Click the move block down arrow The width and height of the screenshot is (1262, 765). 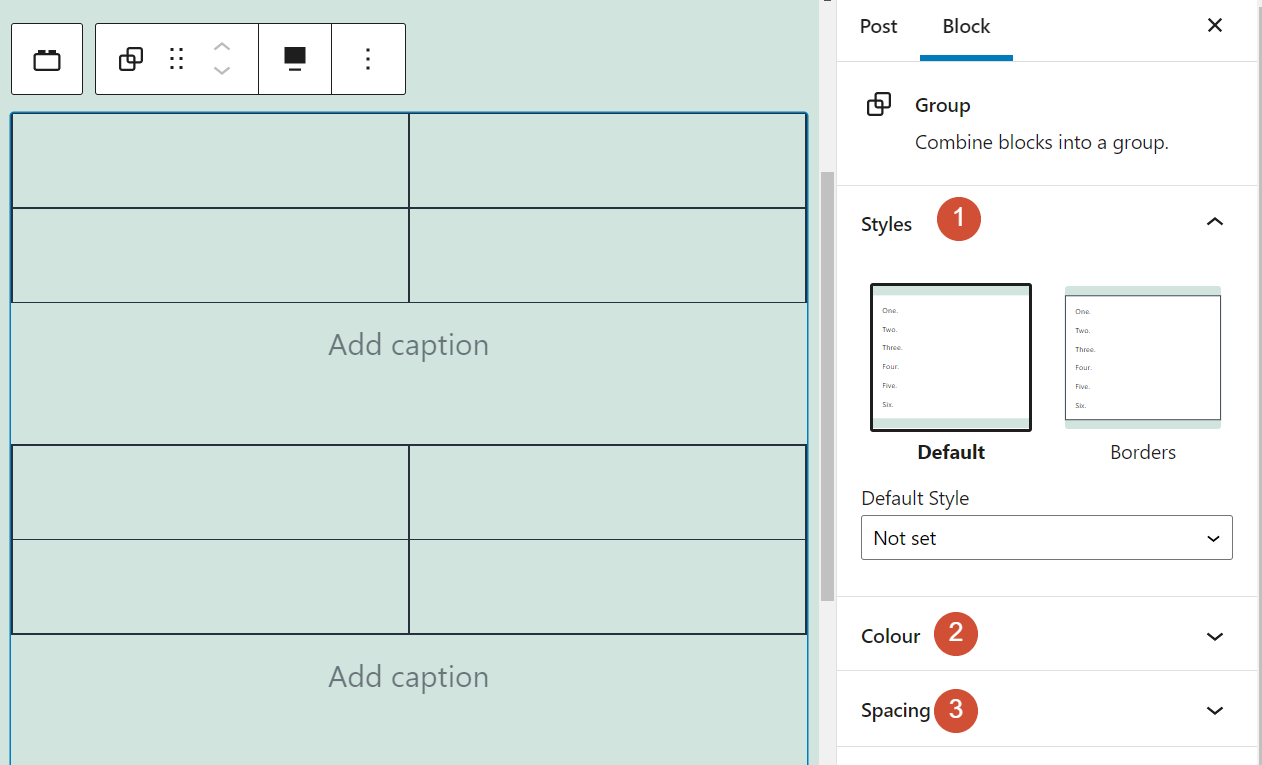pyautogui.click(x=221, y=69)
